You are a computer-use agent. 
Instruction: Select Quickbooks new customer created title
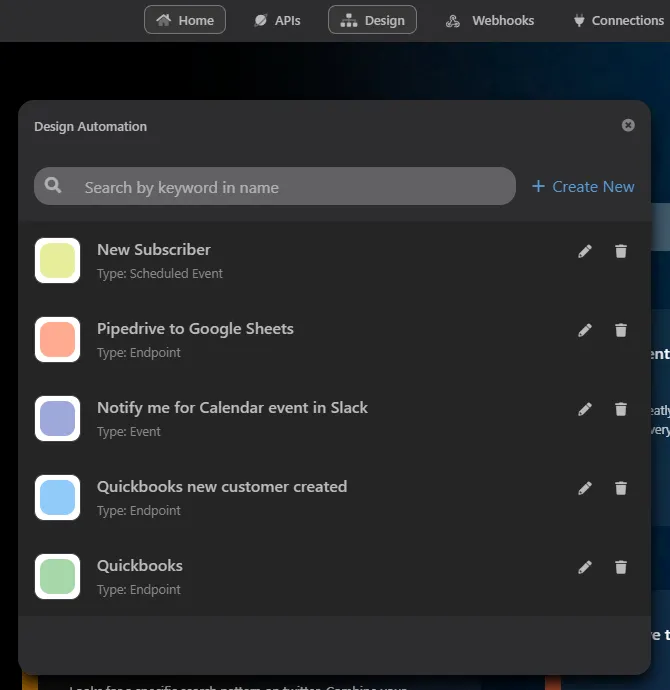click(x=222, y=487)
